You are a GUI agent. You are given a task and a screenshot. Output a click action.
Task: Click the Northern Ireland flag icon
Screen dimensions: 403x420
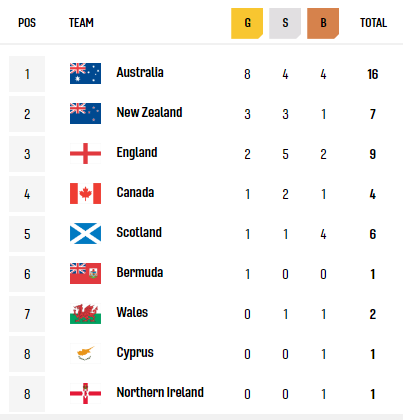click(x=85, y=393)
